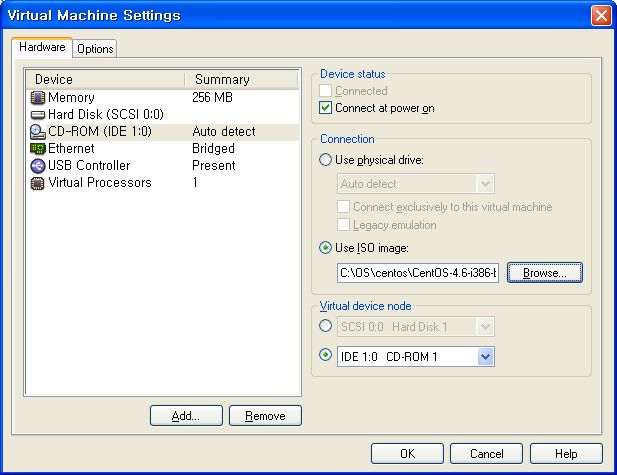
Task: Select the Ethernet adapter icon
Action: tap(38, 149)
